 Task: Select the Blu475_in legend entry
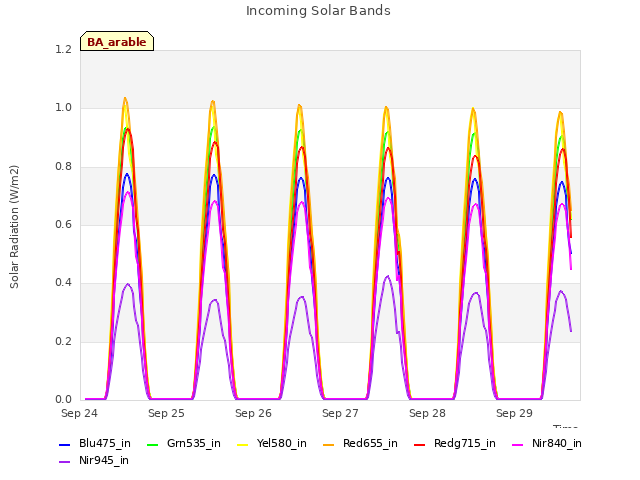click(95, 443)
